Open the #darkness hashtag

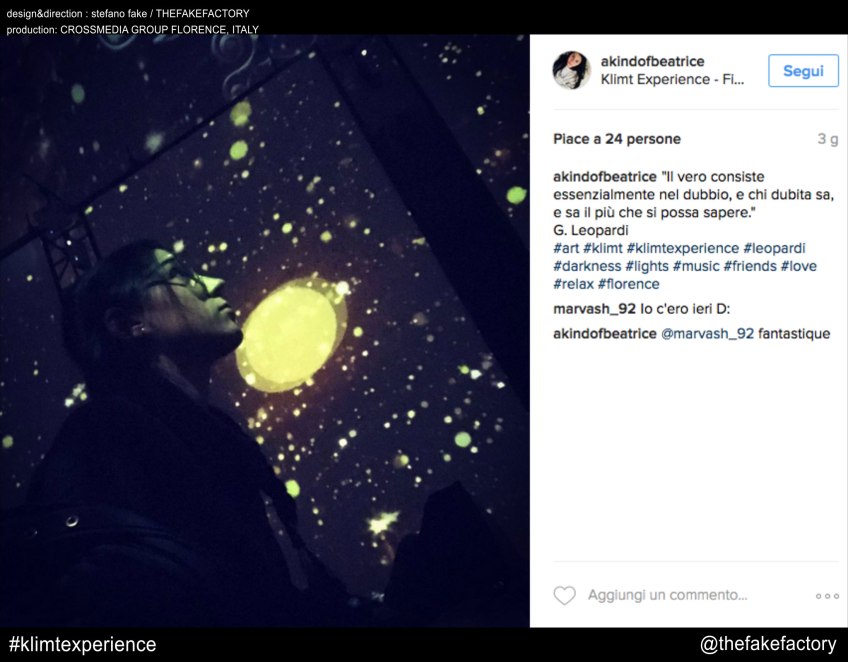pyautogui.click(x=587, y=266)
